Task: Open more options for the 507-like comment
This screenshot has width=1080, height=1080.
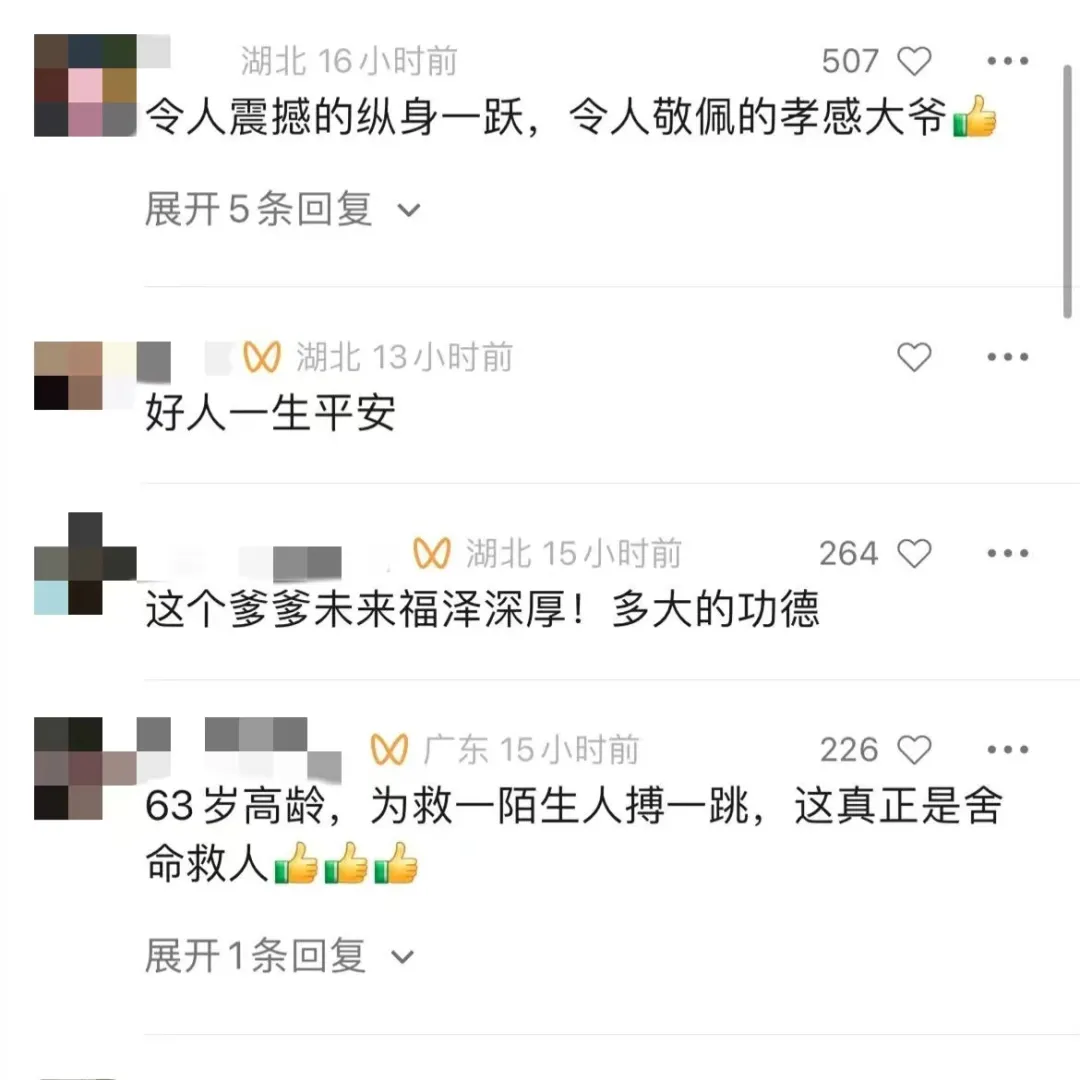Action: point(1008,61)
